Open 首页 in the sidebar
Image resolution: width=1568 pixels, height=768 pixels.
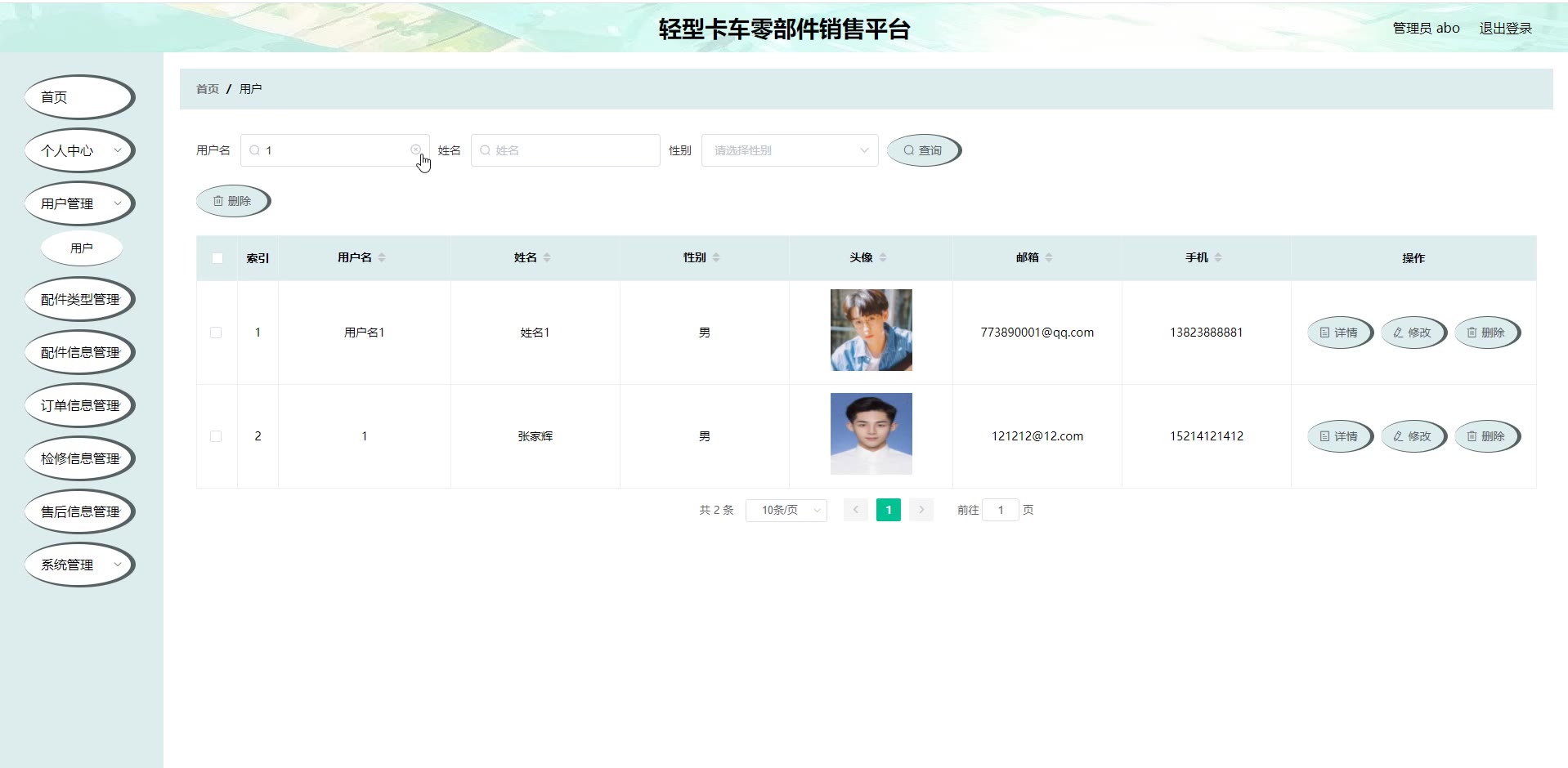[x=80, y=97]
